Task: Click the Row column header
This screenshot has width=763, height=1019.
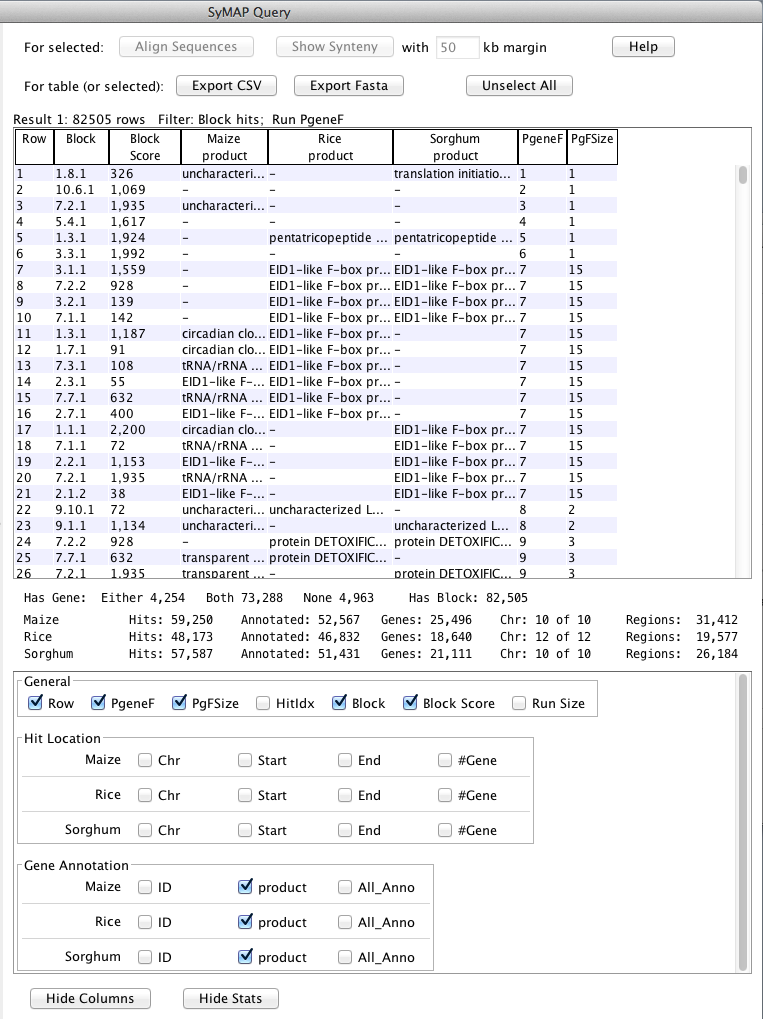Action: point(34,147)
